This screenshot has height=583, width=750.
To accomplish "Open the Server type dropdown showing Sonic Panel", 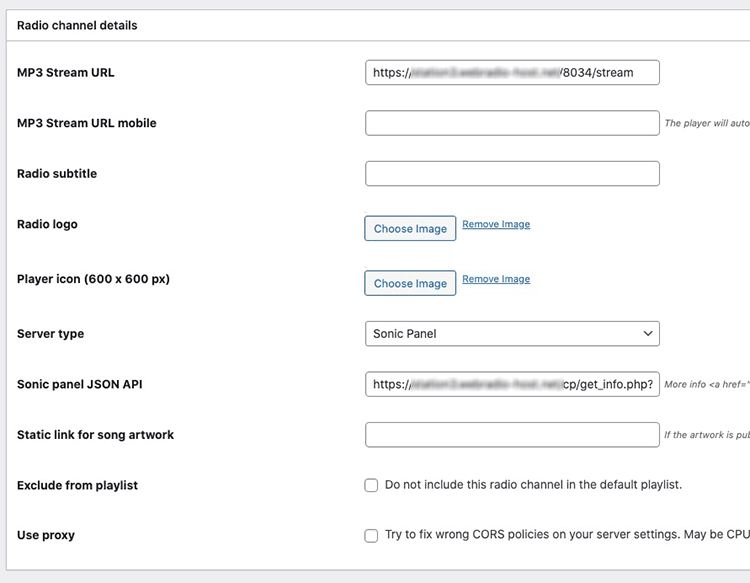I will [512, 333].
